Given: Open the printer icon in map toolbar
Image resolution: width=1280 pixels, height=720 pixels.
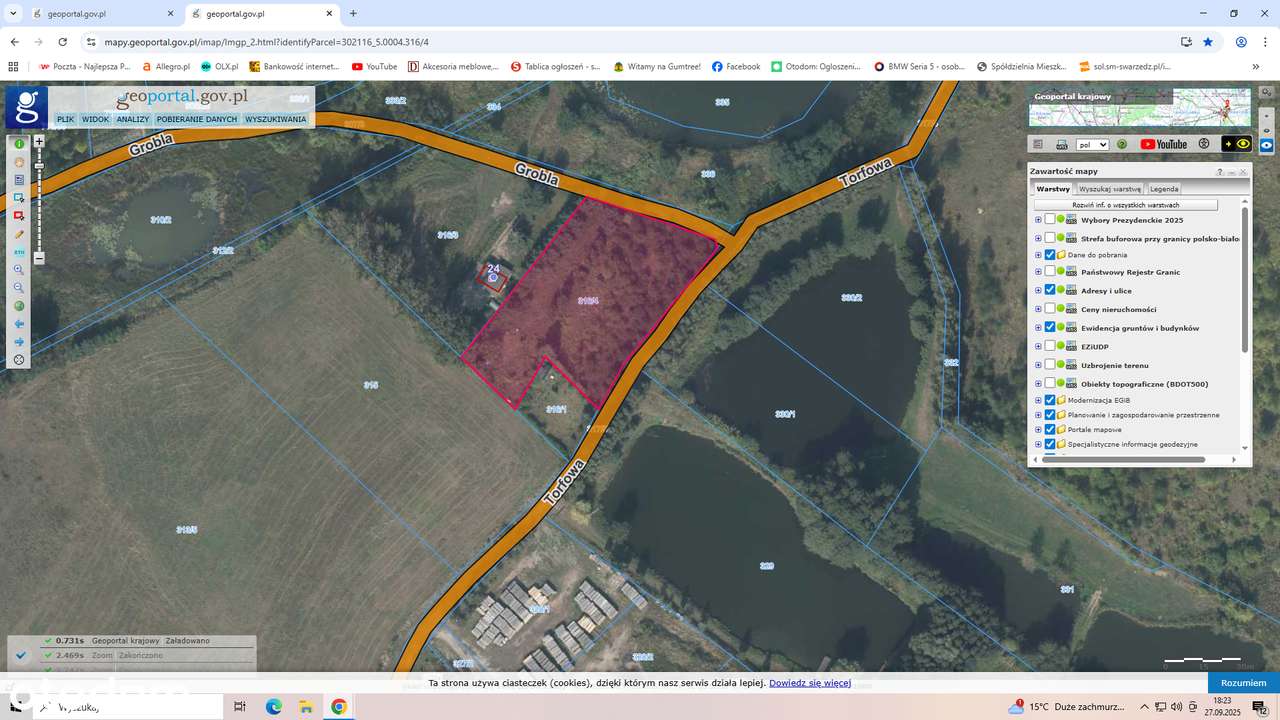Looking at the screenshot, I should [1062, 144].
